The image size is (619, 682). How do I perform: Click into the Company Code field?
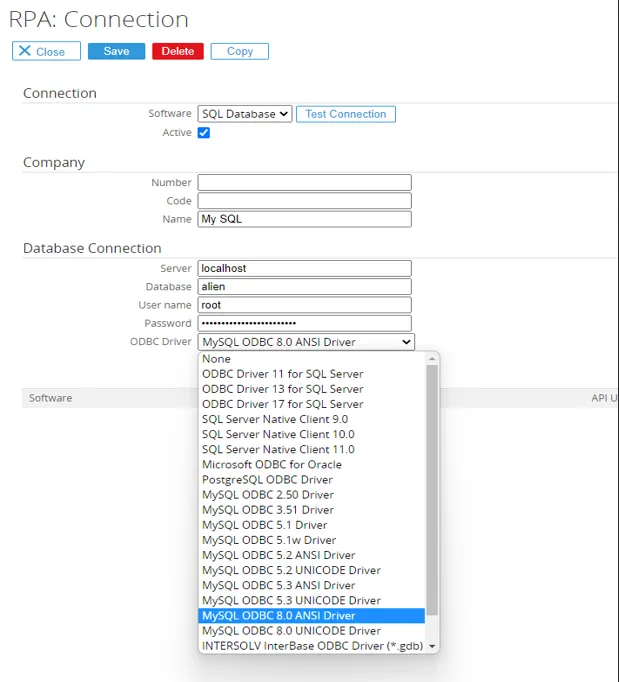tap(304, 201)
